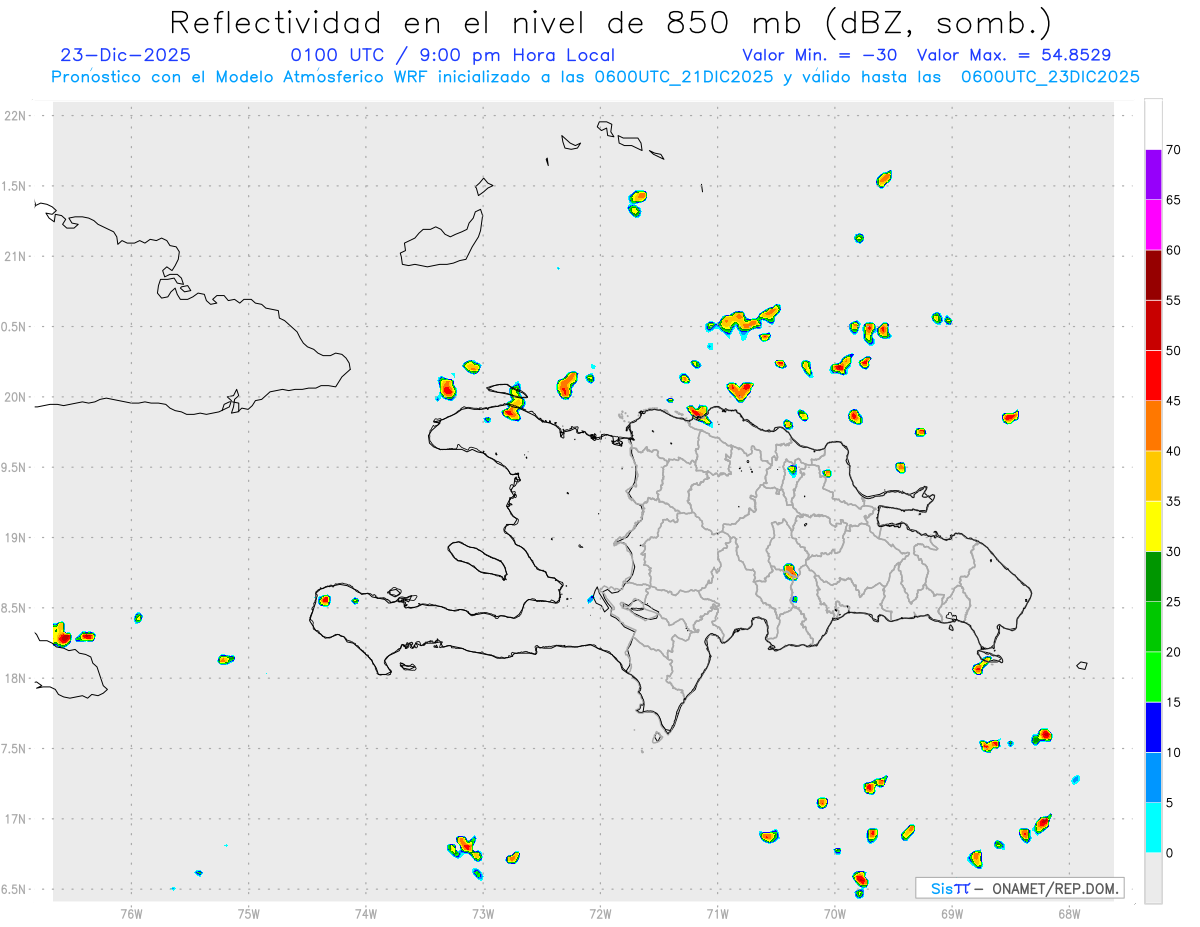This screenshot has width=1200, height=927.
Task: Pick the gray below-zero colorbar segment
Action: 1153,878
